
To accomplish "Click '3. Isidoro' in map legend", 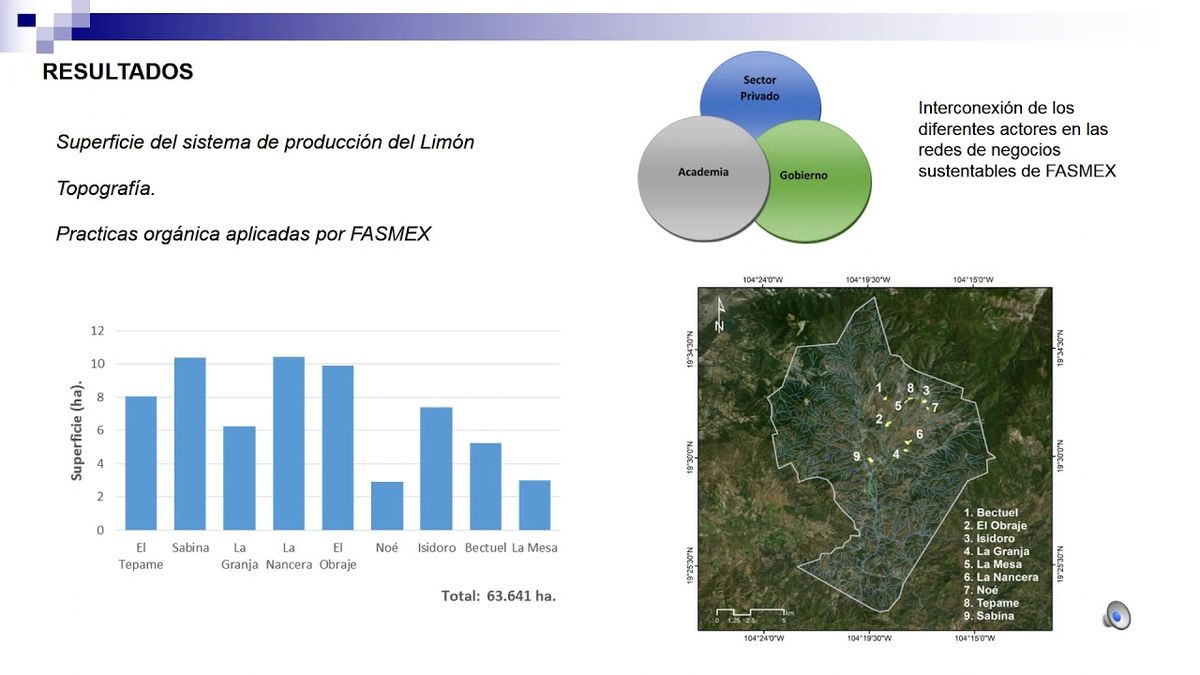I will click(989, 539).
